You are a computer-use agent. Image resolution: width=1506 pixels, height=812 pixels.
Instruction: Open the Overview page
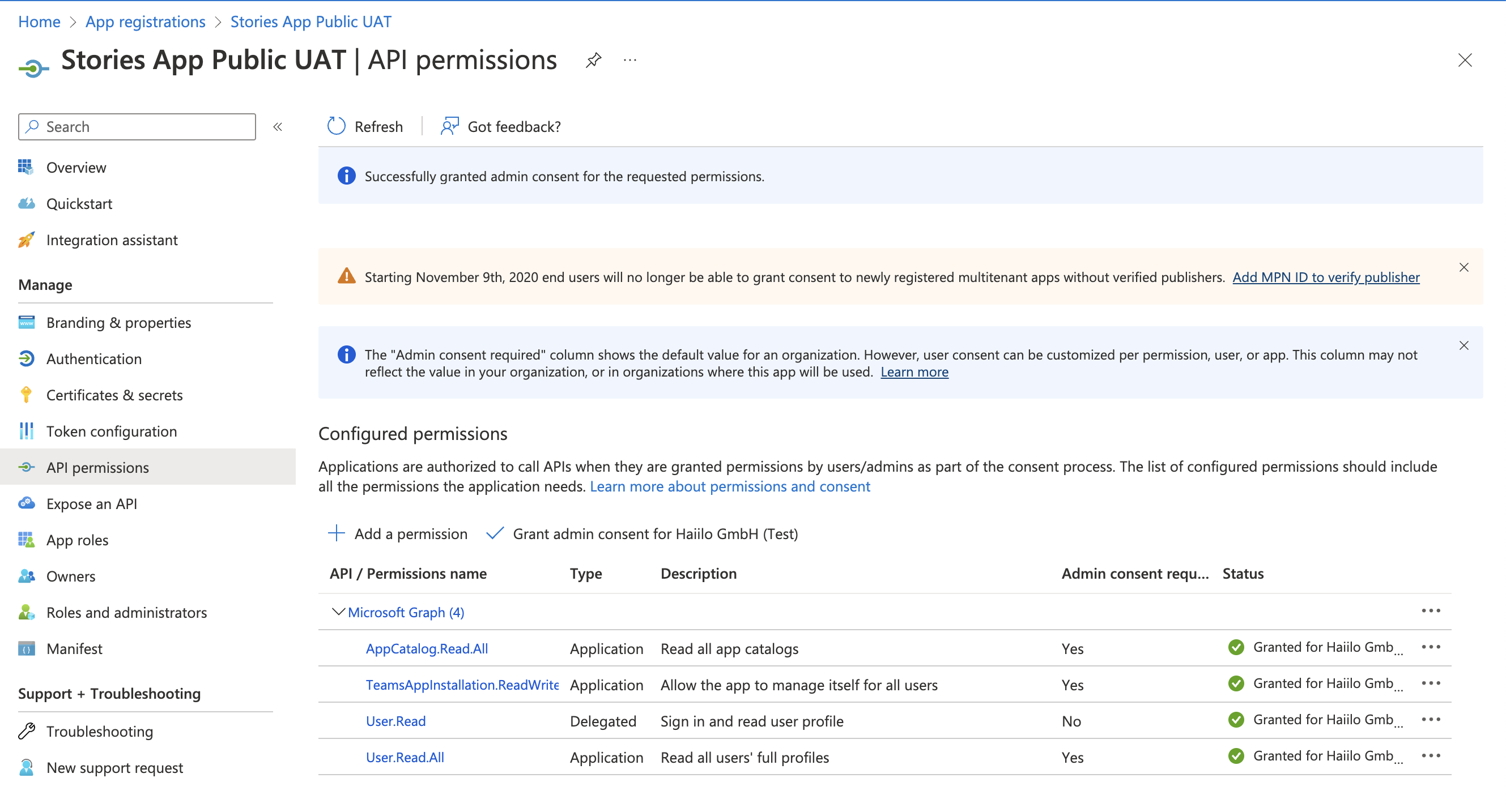(76, 168)
